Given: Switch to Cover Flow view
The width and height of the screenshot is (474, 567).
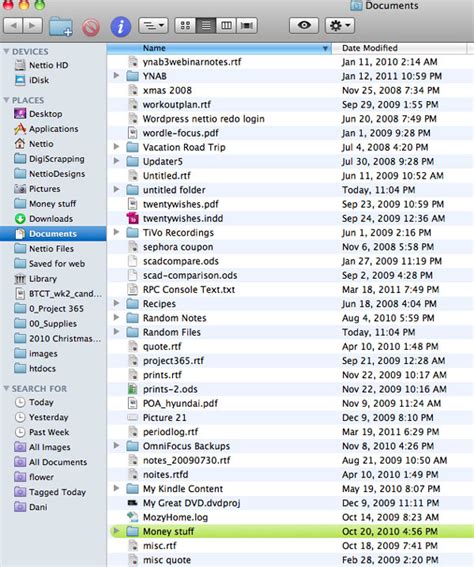Looking at the screenshot, I should (x=247, y=26).
